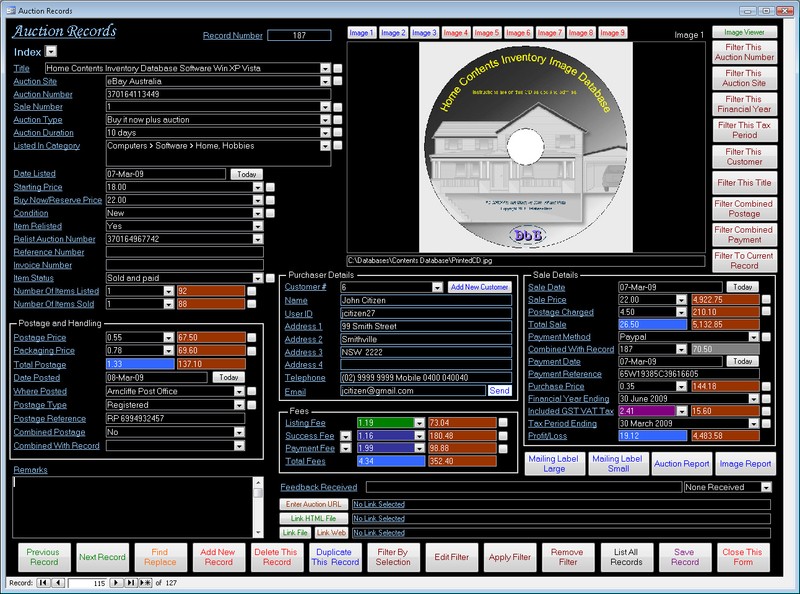The width and height of the screenshot is (800, 594).
Task: Switch to Image 2 tab
Action: click(x=393, y=33)
